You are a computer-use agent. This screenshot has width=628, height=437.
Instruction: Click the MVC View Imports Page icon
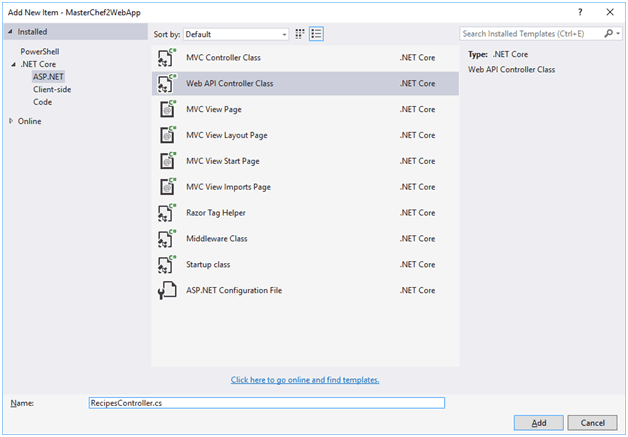167,187
